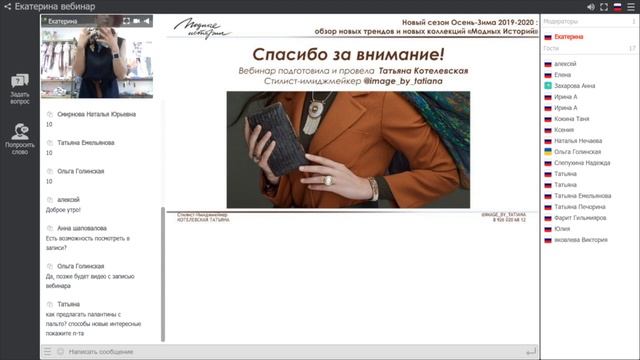Toggle the speaker icon on Екатерина's video
Screen dimensions: 640x360
(x=147, y=21)
